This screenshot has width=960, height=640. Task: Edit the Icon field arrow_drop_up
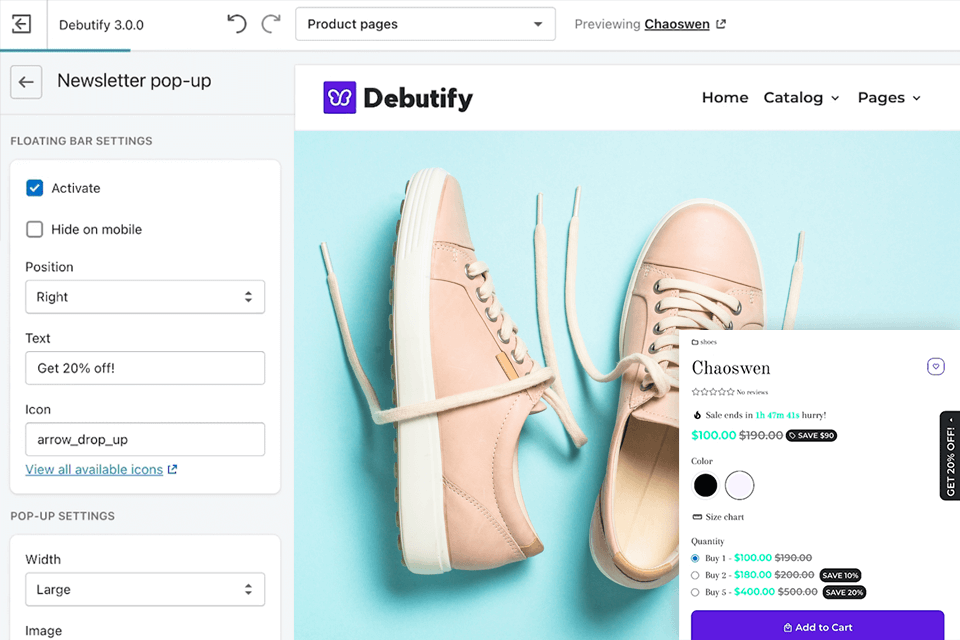tap(145, 439)
